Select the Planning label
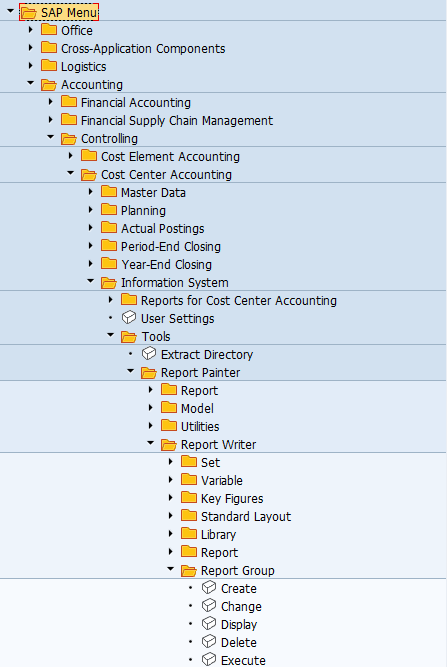 tap(143, 211)
